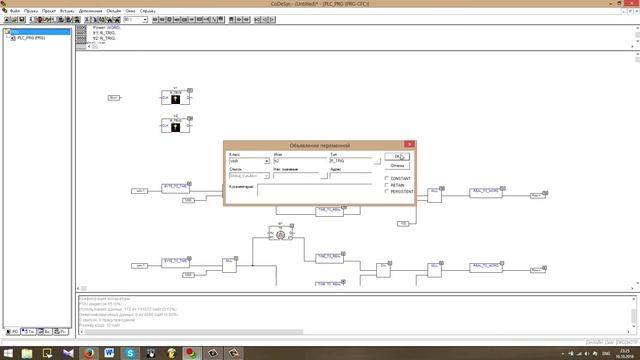640x360 pixels.
Task: Enable the CONSTANT checkbox
Action: tap(387, 178)
